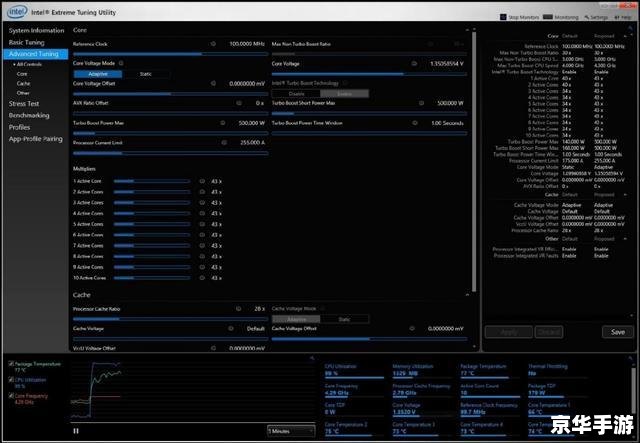The image size is (640, 443).
Task: Click the Save button
Action: point(618,332)
